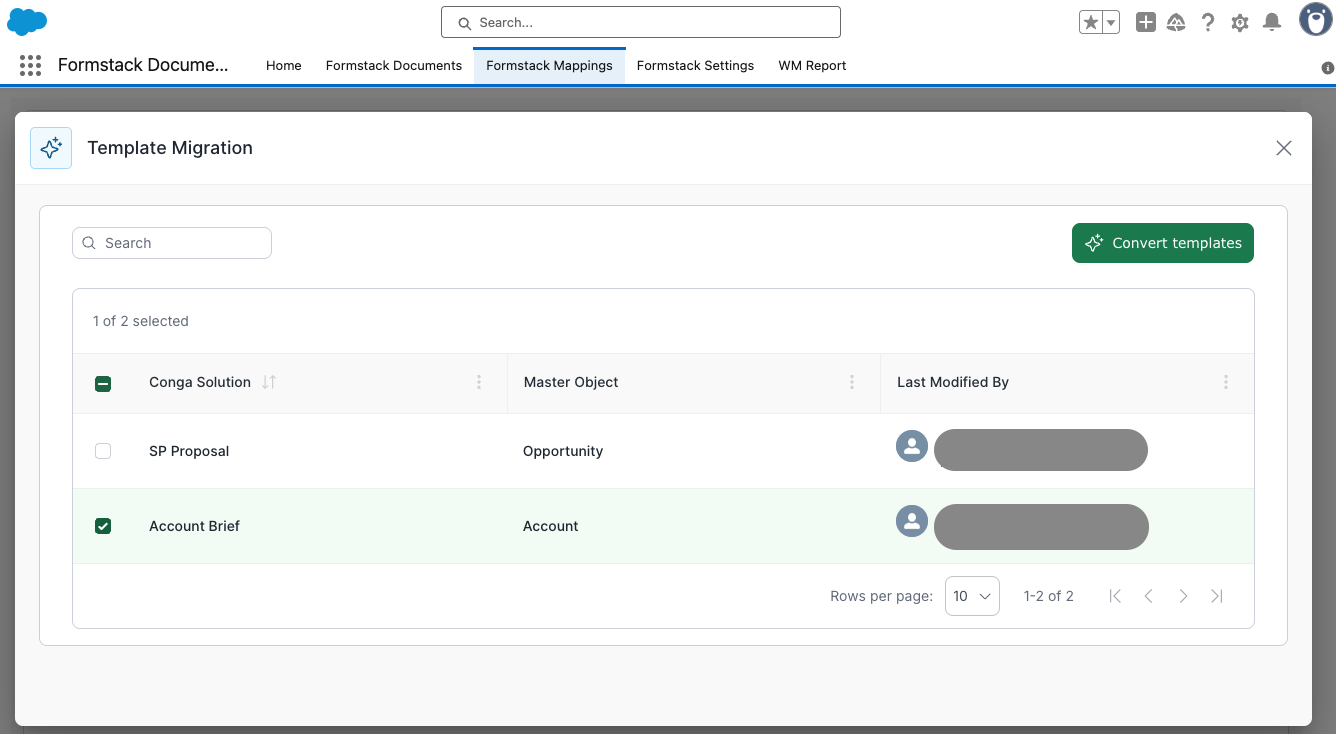This screenshot has height=734, width=1336.
Task: Open the Setup gear menu
Action: tap(1240, 22)
